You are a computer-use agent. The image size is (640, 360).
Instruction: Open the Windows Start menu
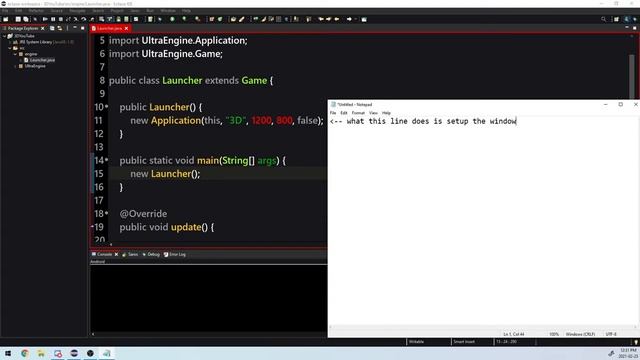coord(8,353)
